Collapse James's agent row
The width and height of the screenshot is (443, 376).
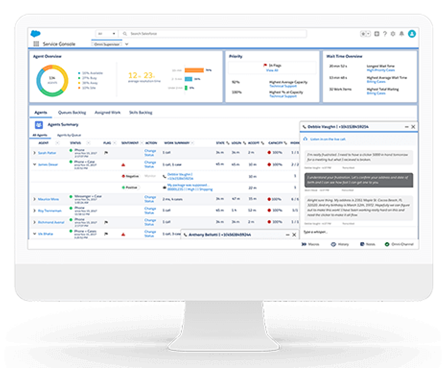(x=34, y=164)
